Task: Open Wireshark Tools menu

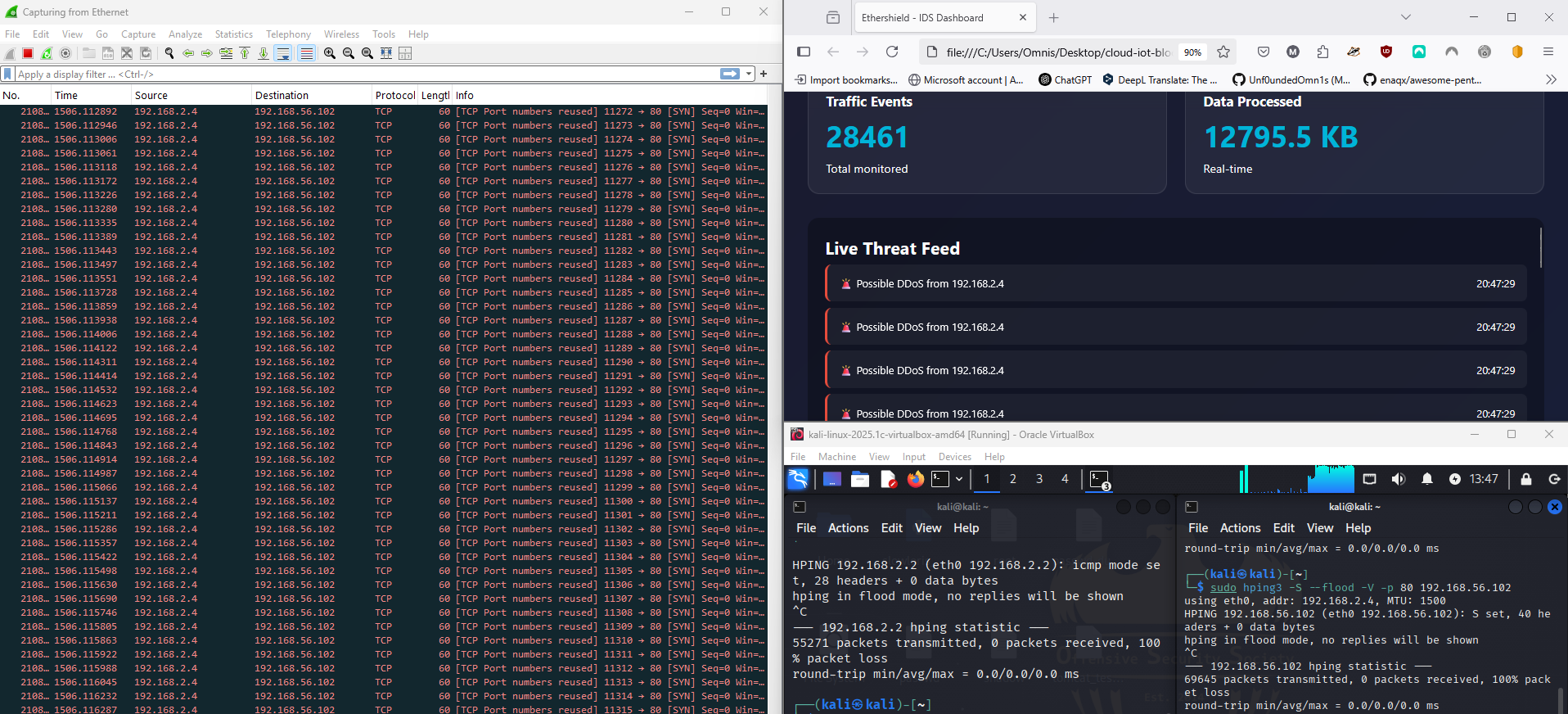Action: pos(384,34)
